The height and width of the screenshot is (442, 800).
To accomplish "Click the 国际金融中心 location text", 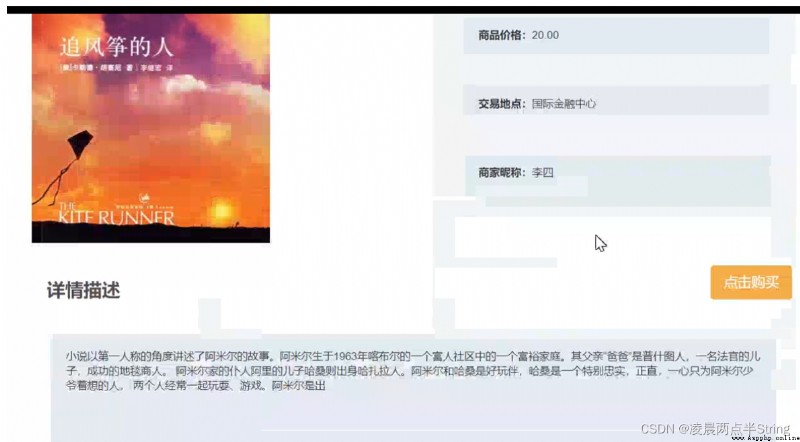I will 564,104.
